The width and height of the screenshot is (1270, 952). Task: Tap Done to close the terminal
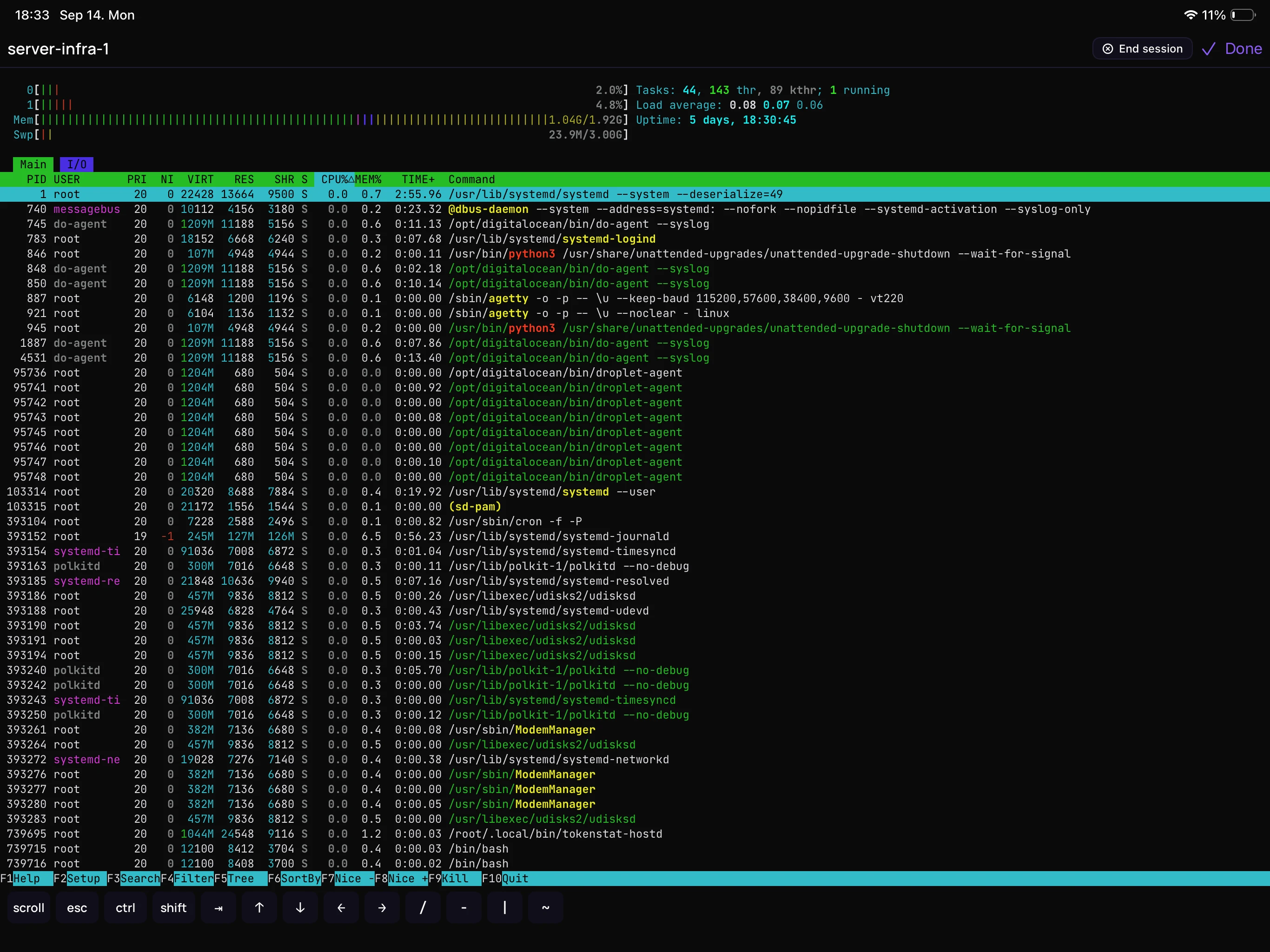pos(1232,49)
